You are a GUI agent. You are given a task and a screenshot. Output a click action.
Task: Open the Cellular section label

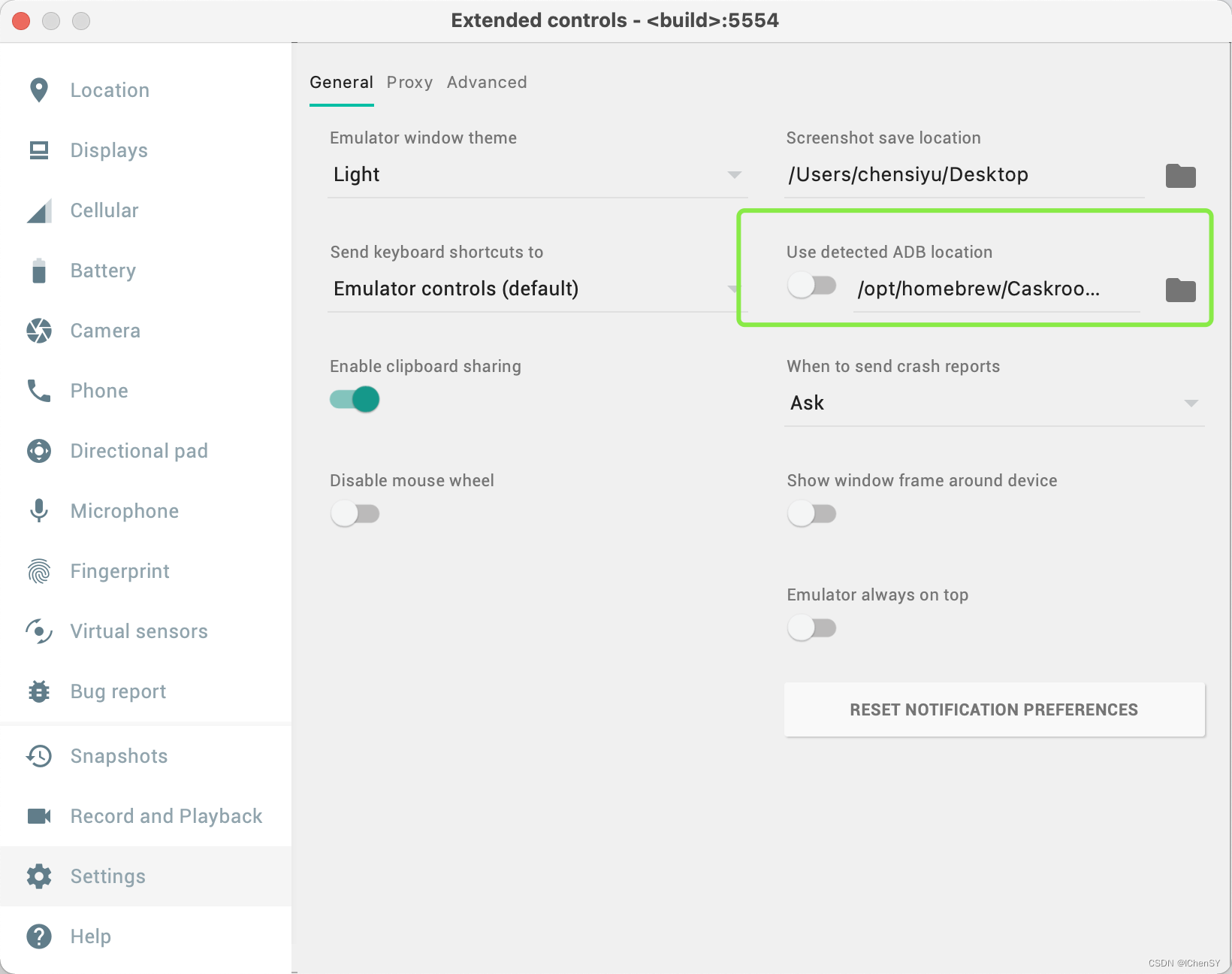click(x=104, y=210)
